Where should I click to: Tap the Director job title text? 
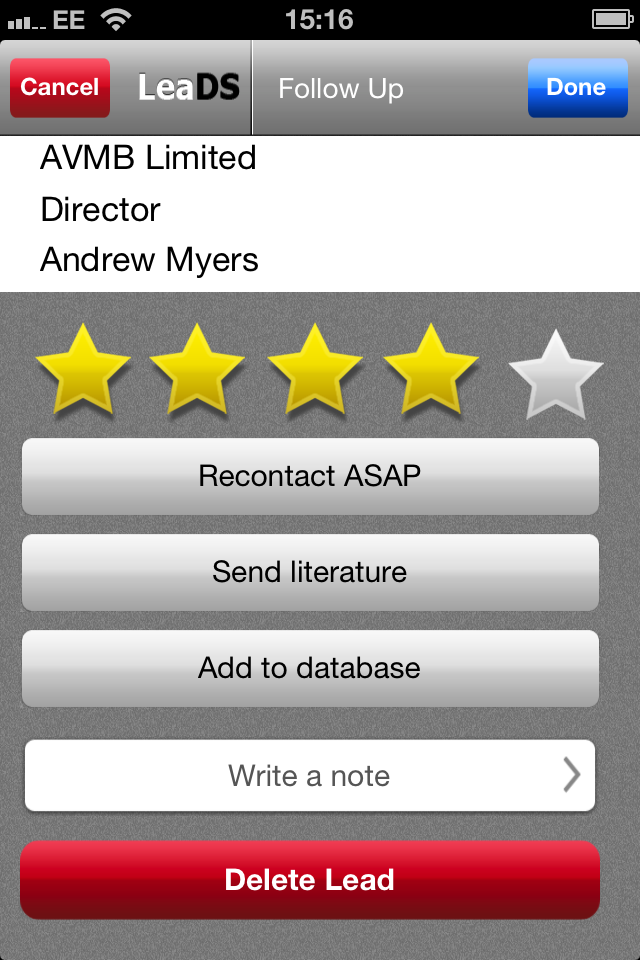pos(100,209)
